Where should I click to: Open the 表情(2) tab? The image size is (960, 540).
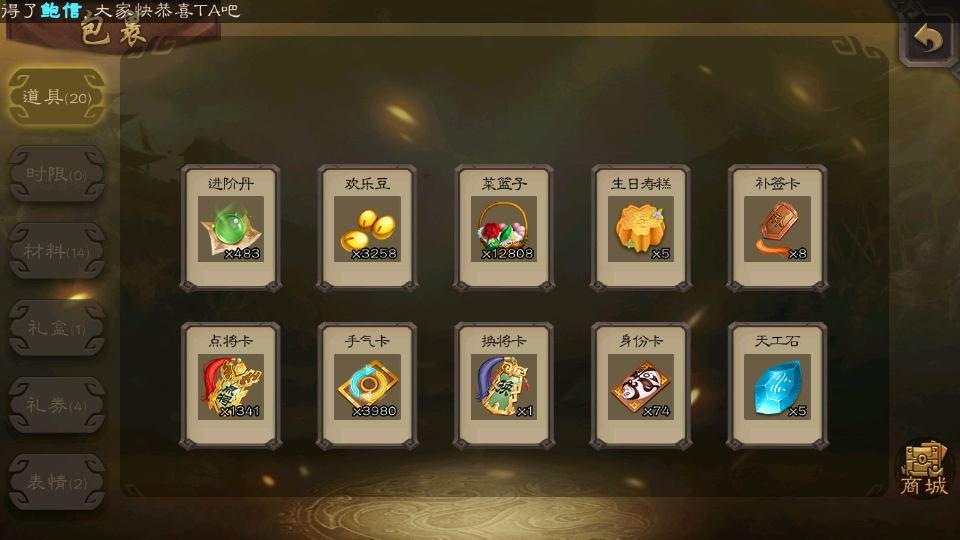[x=57, y=482]
